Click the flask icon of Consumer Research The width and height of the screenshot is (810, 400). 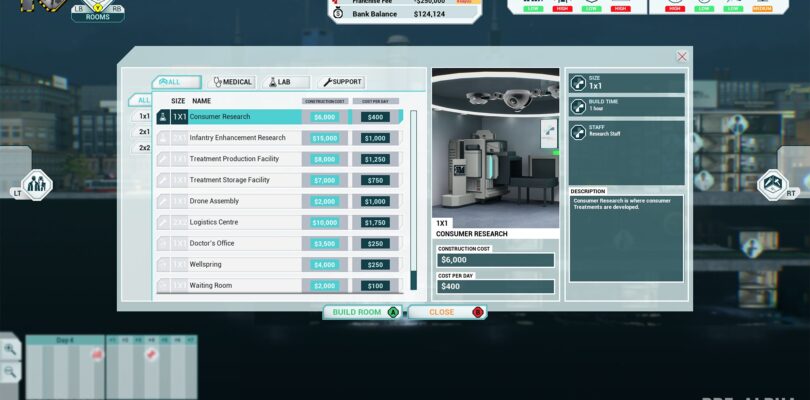click(x=163, y=117)
